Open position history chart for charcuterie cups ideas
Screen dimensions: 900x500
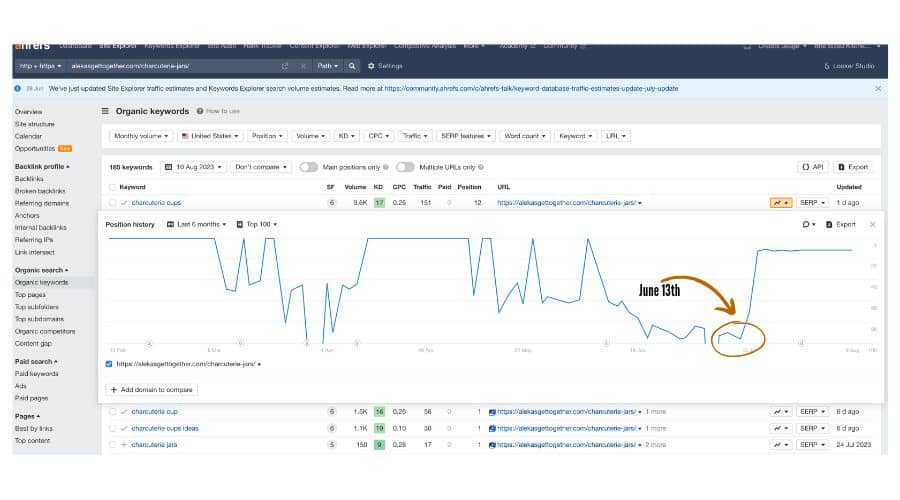781,428
